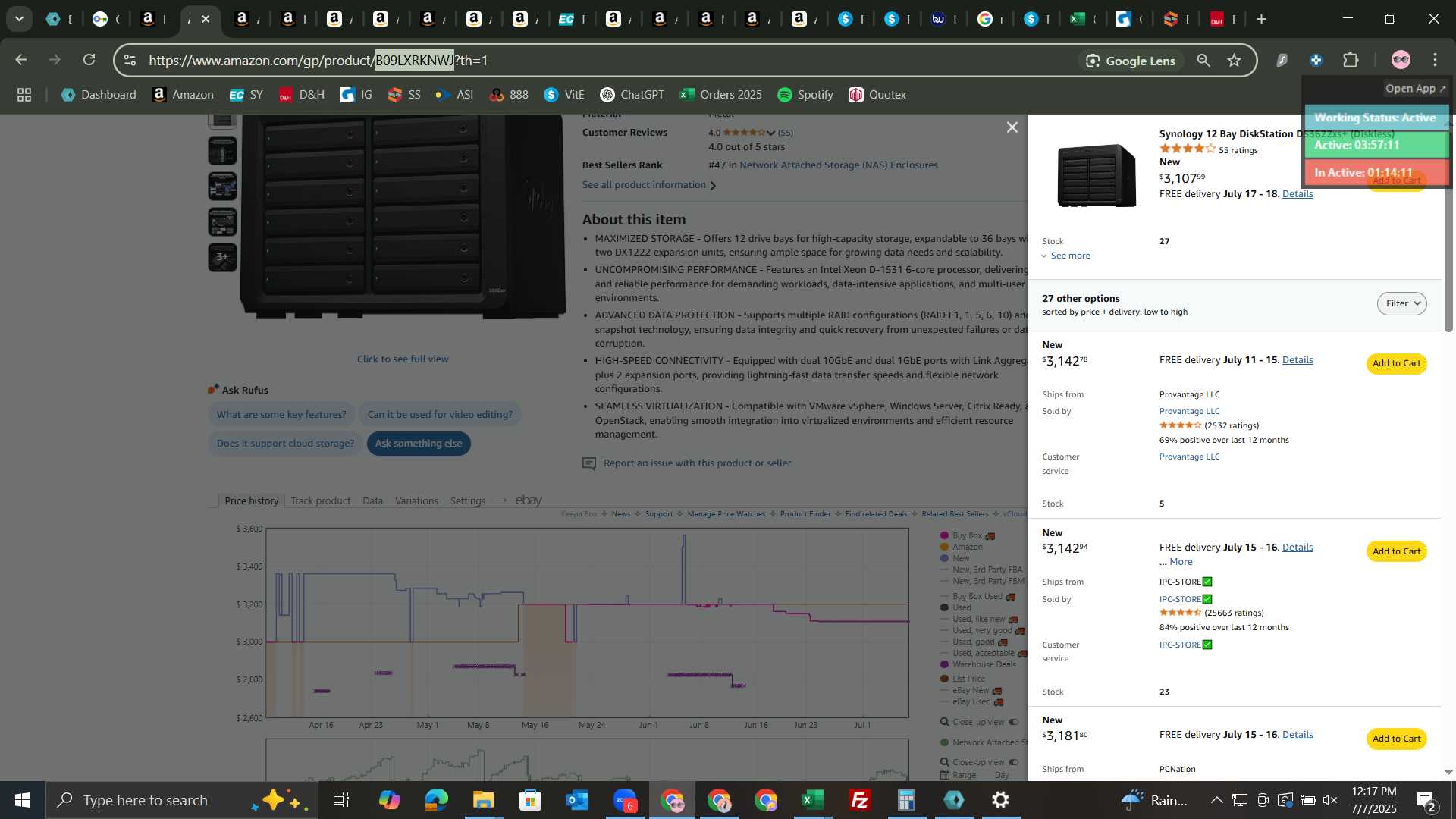Screen dimensions: 1456x819
Task: Open IPC-STORE seller link under Sold by
Action: pyautogui.click(x=1185, y=599)
